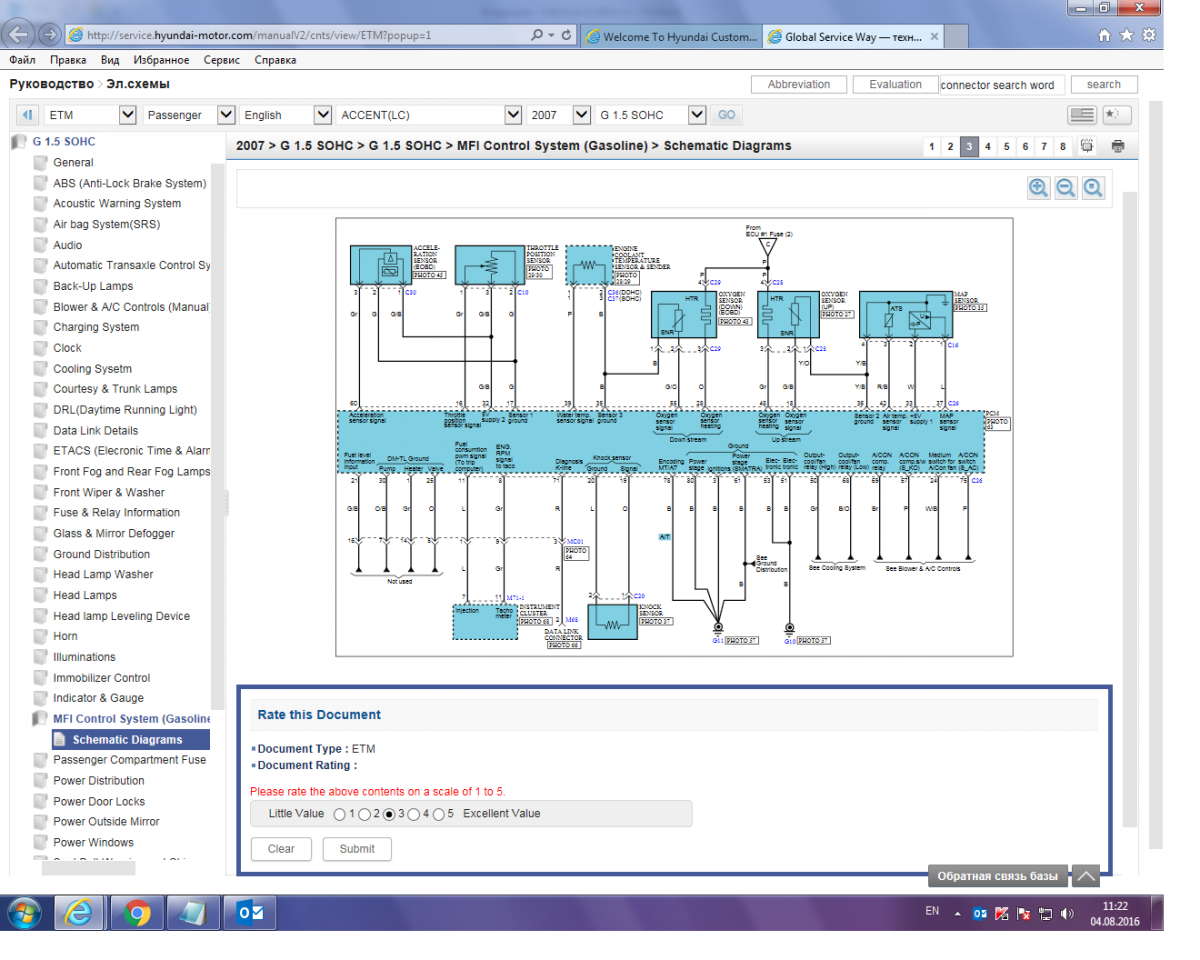Image resolution: width=1200 pixels, height=960 pixels.
Task: Open the Файл menu
Action: [22, 60]
